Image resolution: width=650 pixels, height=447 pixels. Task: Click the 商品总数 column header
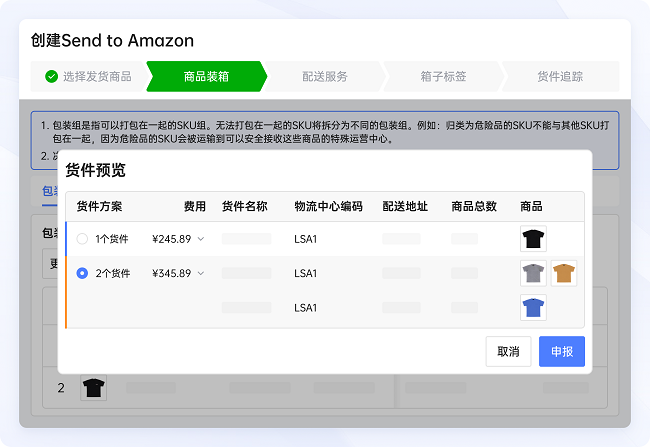point(474,206)
